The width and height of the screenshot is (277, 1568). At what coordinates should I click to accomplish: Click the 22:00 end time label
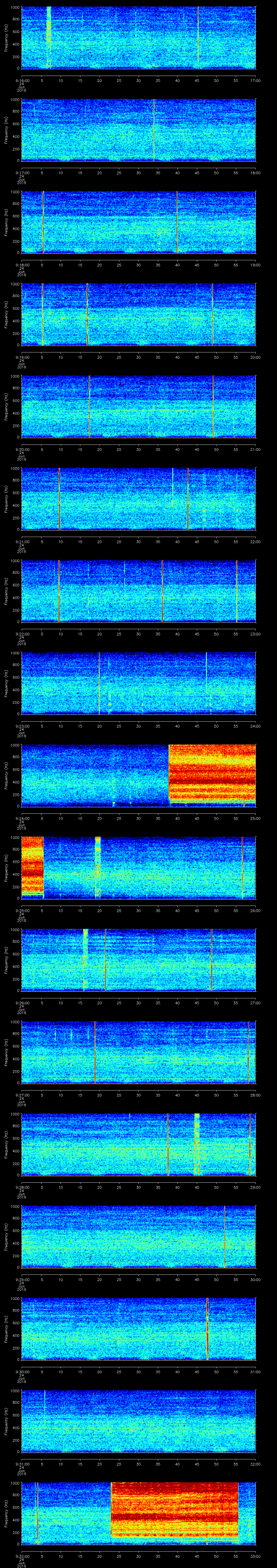click(x=255, y=542)
